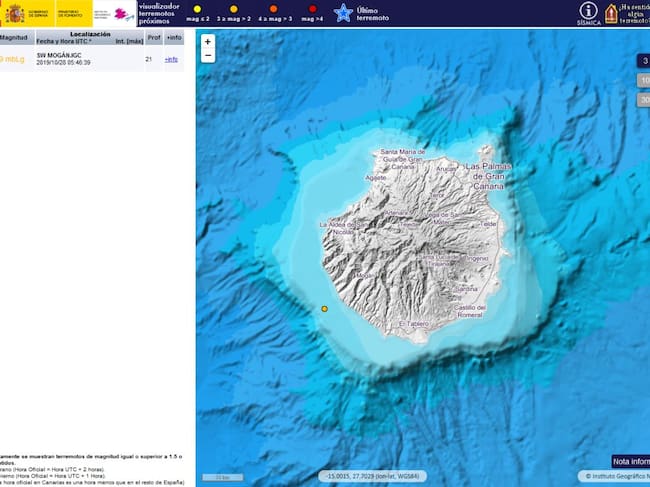Screen dimensions: 650x487
Task: Open the +info link for SW Mogán earthquake
Action: (x=172, y=60)
